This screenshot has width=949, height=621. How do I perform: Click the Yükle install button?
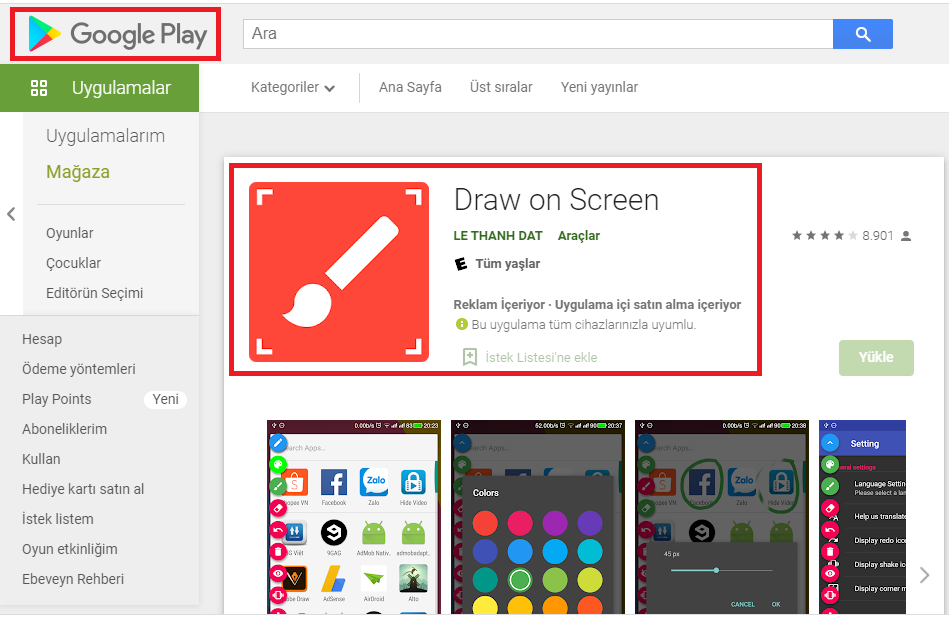(x=876, y=358)
